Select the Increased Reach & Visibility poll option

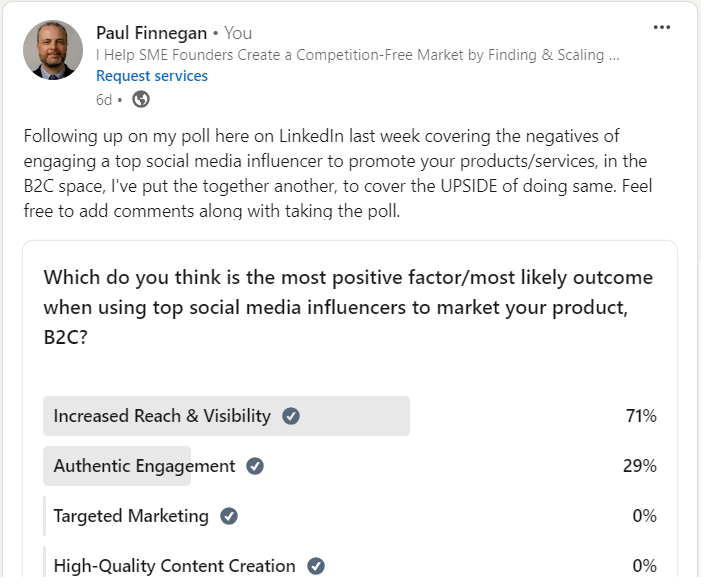point(350,416)
